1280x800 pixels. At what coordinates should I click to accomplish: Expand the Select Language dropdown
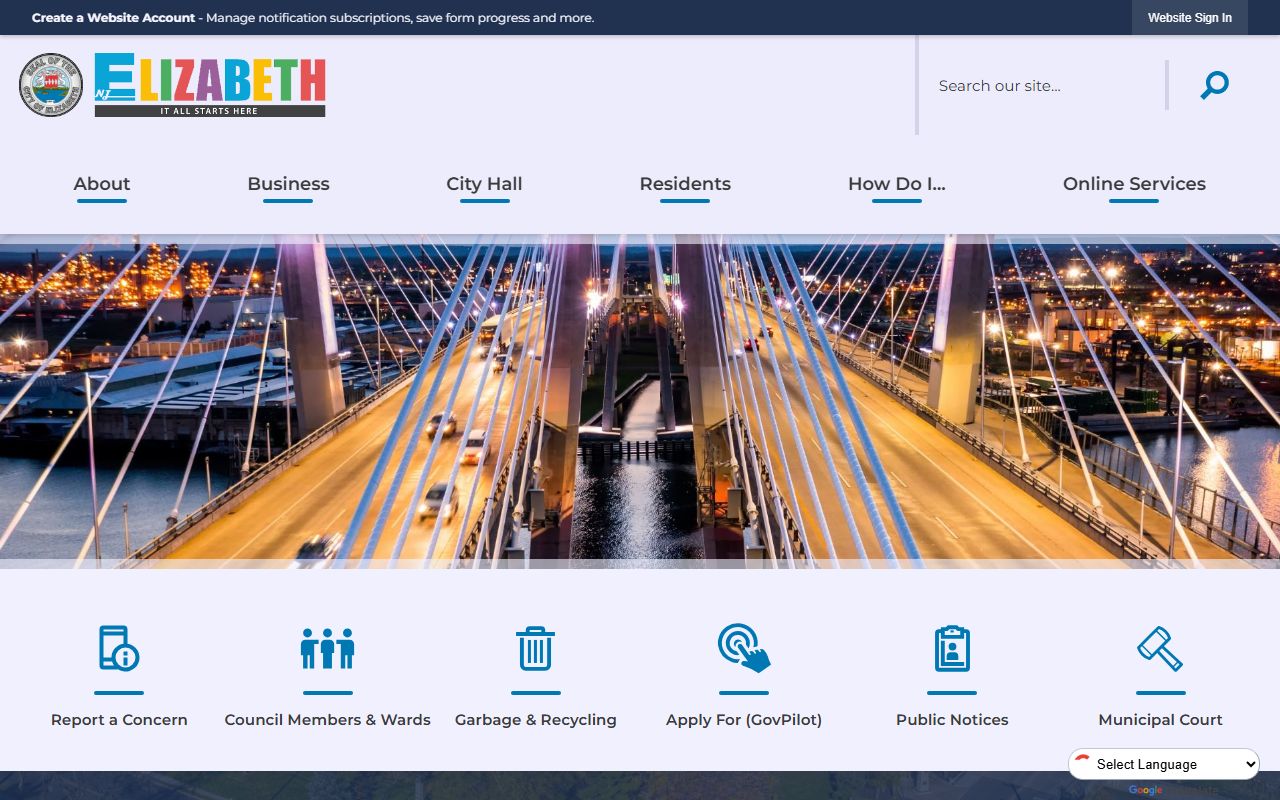(1164, 764)
